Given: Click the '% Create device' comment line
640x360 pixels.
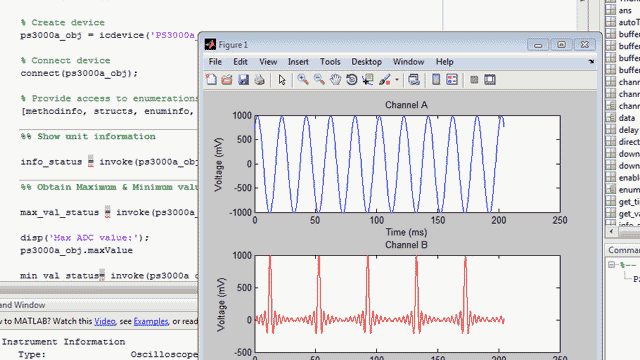Looking at the screenshot, I should pyautogui.click(x=62, y=23).
